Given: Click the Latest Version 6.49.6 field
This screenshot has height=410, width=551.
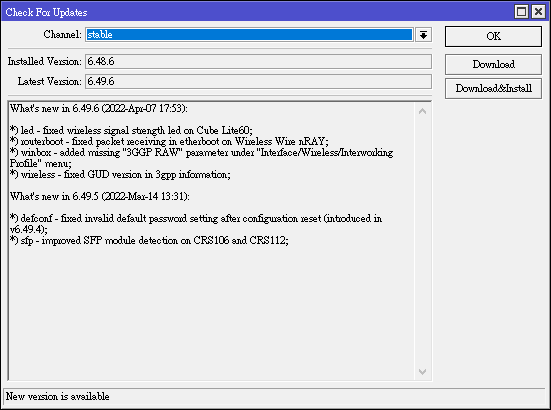Looking at the screenshot, I should (258, 82).
